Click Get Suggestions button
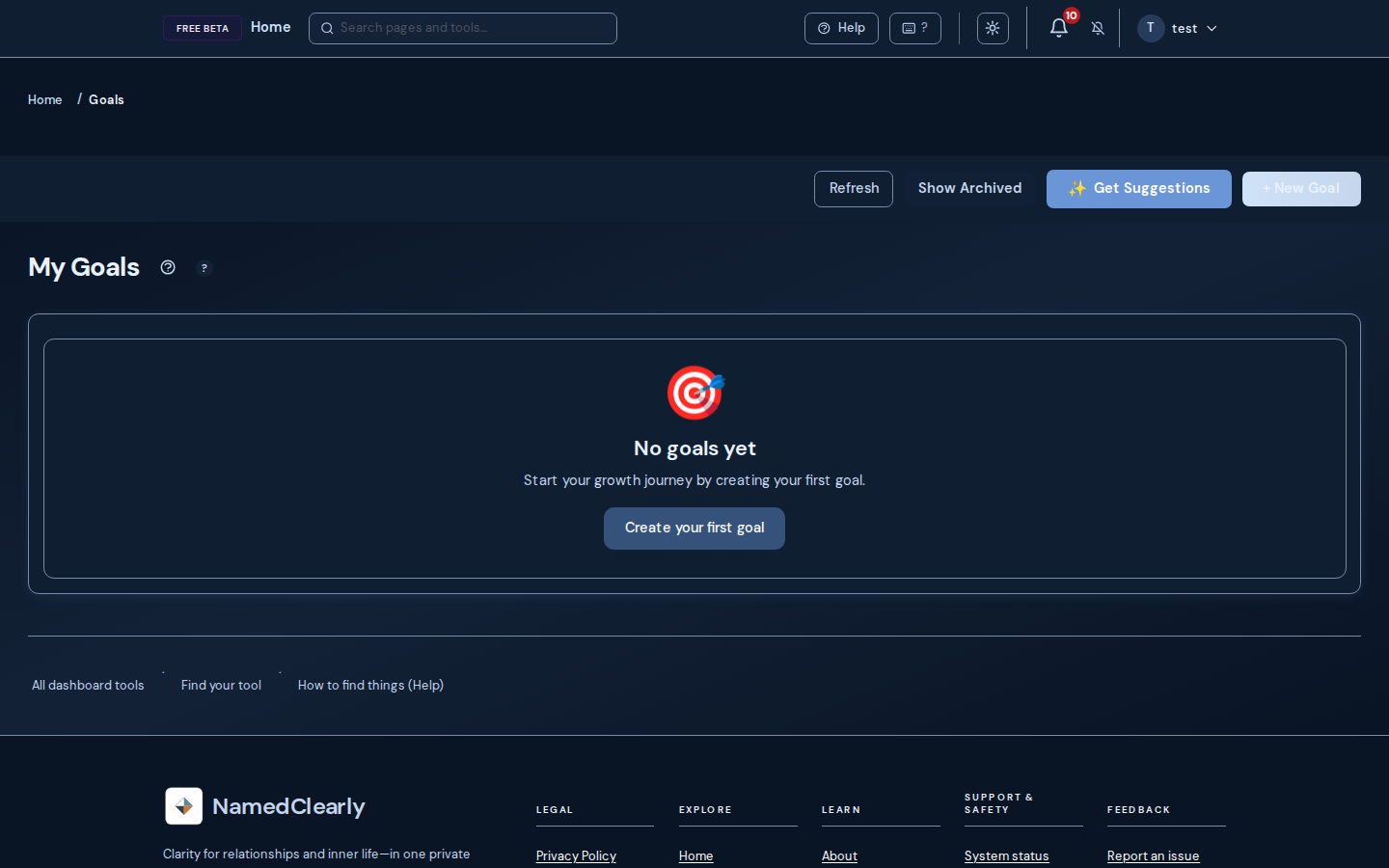Screen dimensions: 1389x868 coord(1139,189)
